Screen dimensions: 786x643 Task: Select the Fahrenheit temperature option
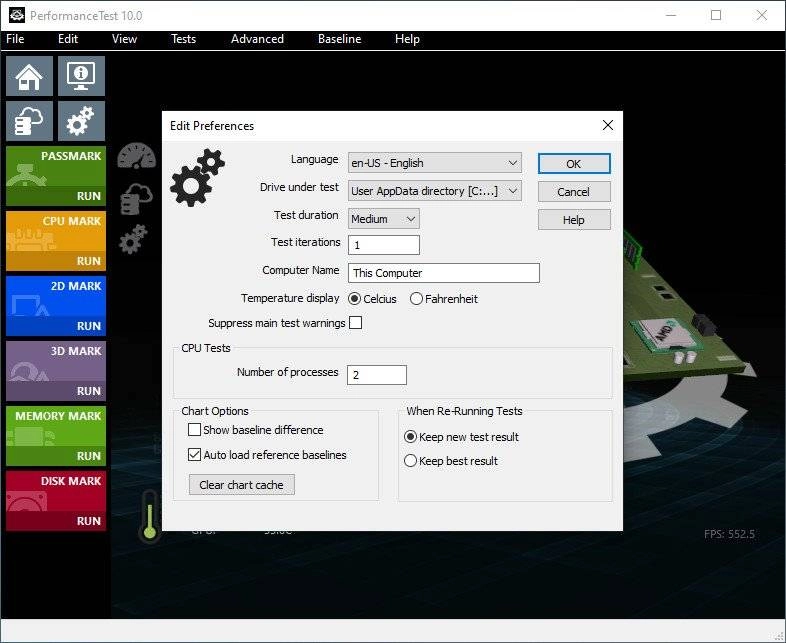444,299
